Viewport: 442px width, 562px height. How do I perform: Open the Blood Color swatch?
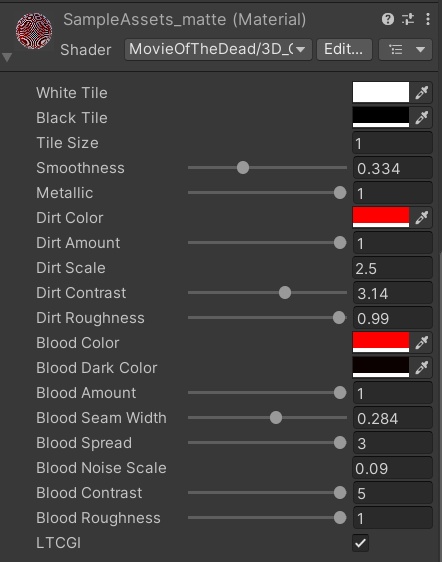[x=381, y=343]
